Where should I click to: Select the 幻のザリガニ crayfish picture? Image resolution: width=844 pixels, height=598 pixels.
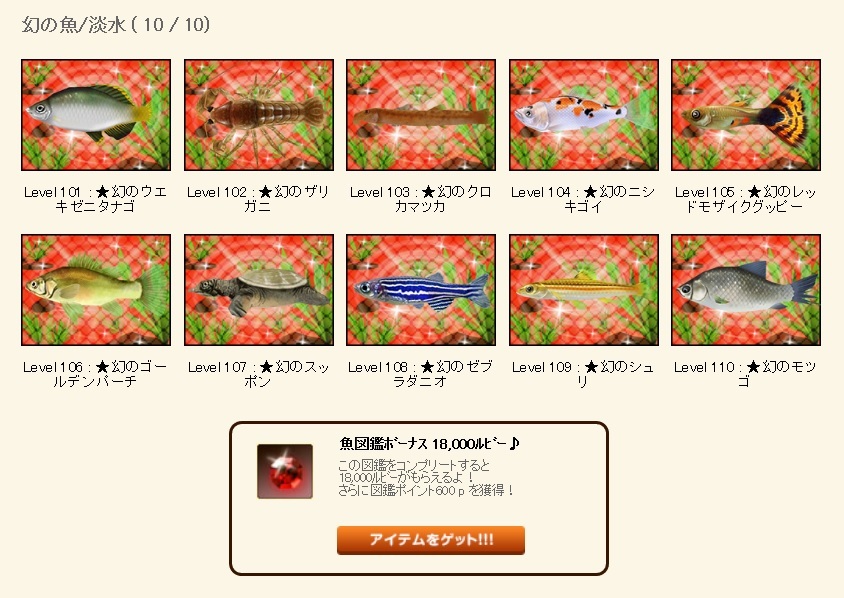point(259,115)
